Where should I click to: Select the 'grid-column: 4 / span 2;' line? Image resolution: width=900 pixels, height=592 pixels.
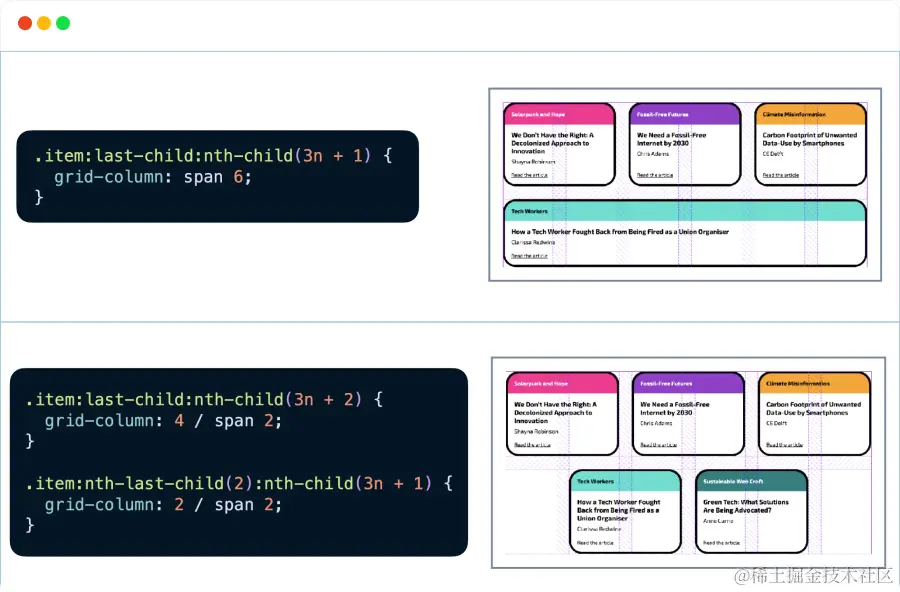(163, 421)
